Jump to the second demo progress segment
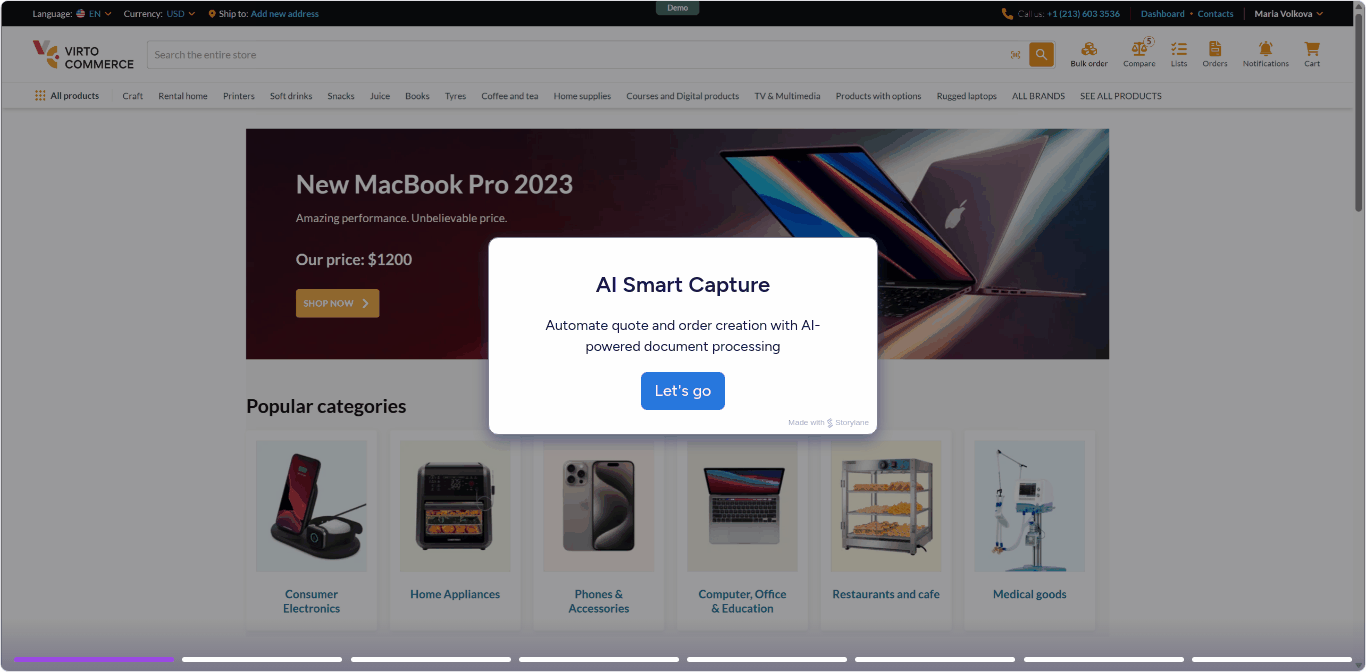Image resolution: width=1366 pixels, height=672 pixels. pos(262,659)
